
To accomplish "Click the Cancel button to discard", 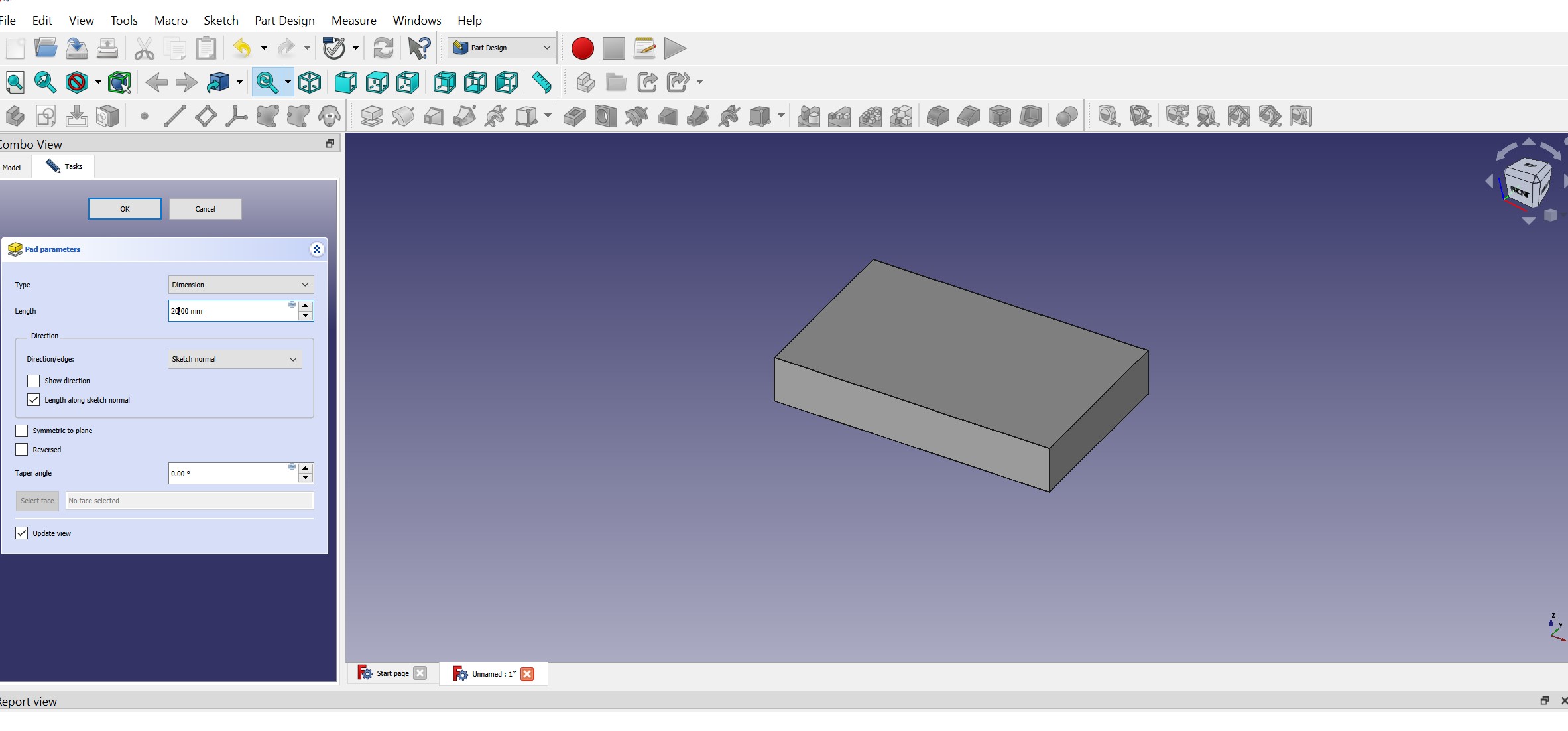I will 205,208.
